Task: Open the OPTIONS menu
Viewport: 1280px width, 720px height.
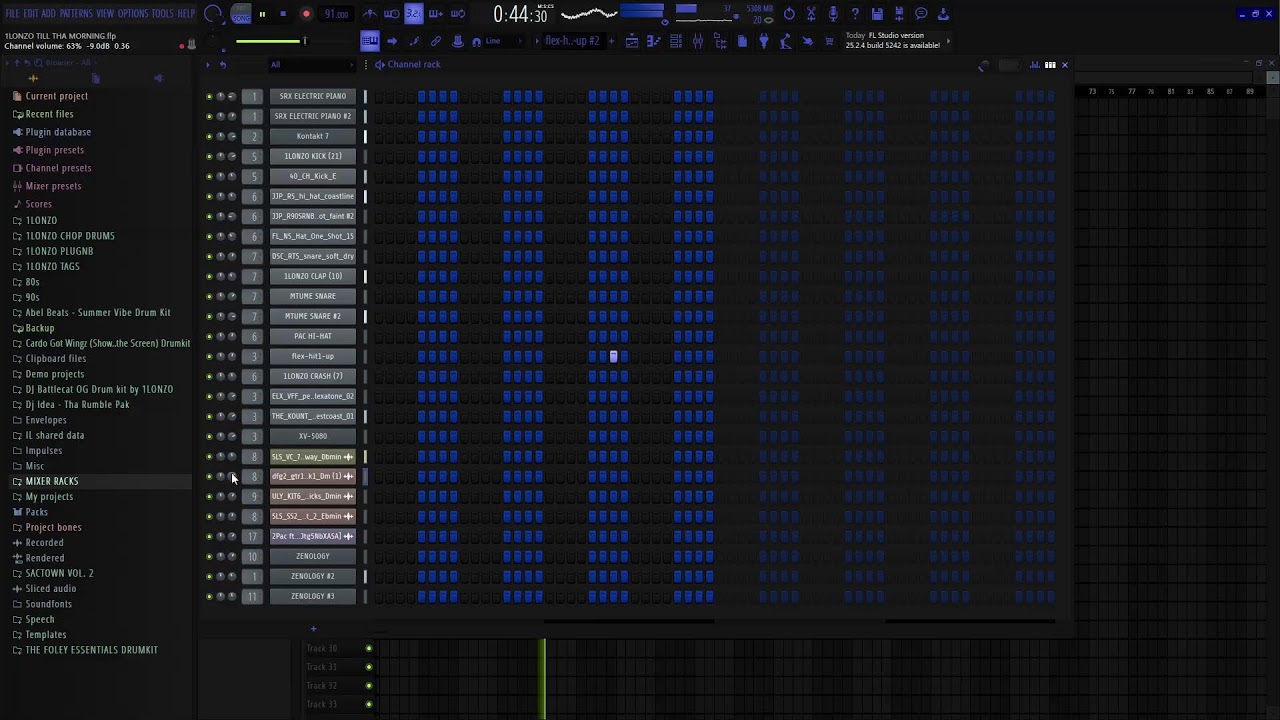Action: click(x=133, y=14)
